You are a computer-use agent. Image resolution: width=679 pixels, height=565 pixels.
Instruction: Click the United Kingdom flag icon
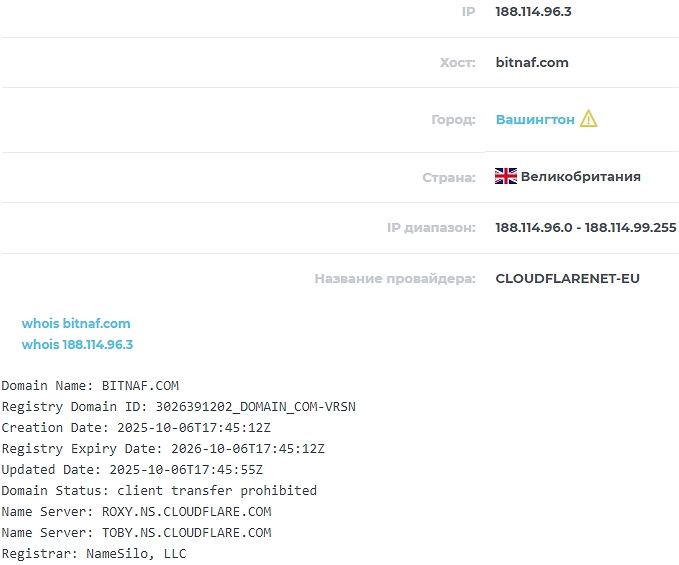point(506,176)
